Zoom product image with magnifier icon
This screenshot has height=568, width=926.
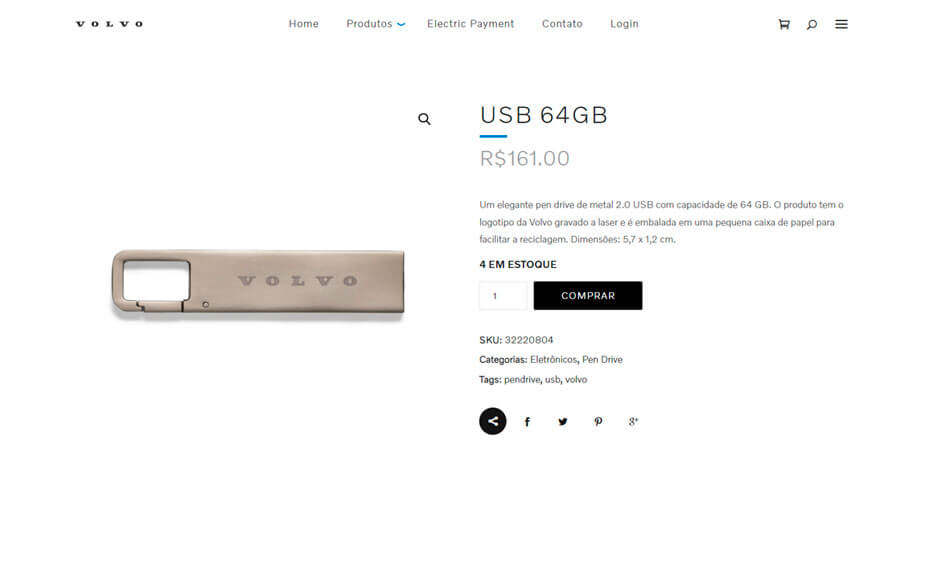point(424,119)
